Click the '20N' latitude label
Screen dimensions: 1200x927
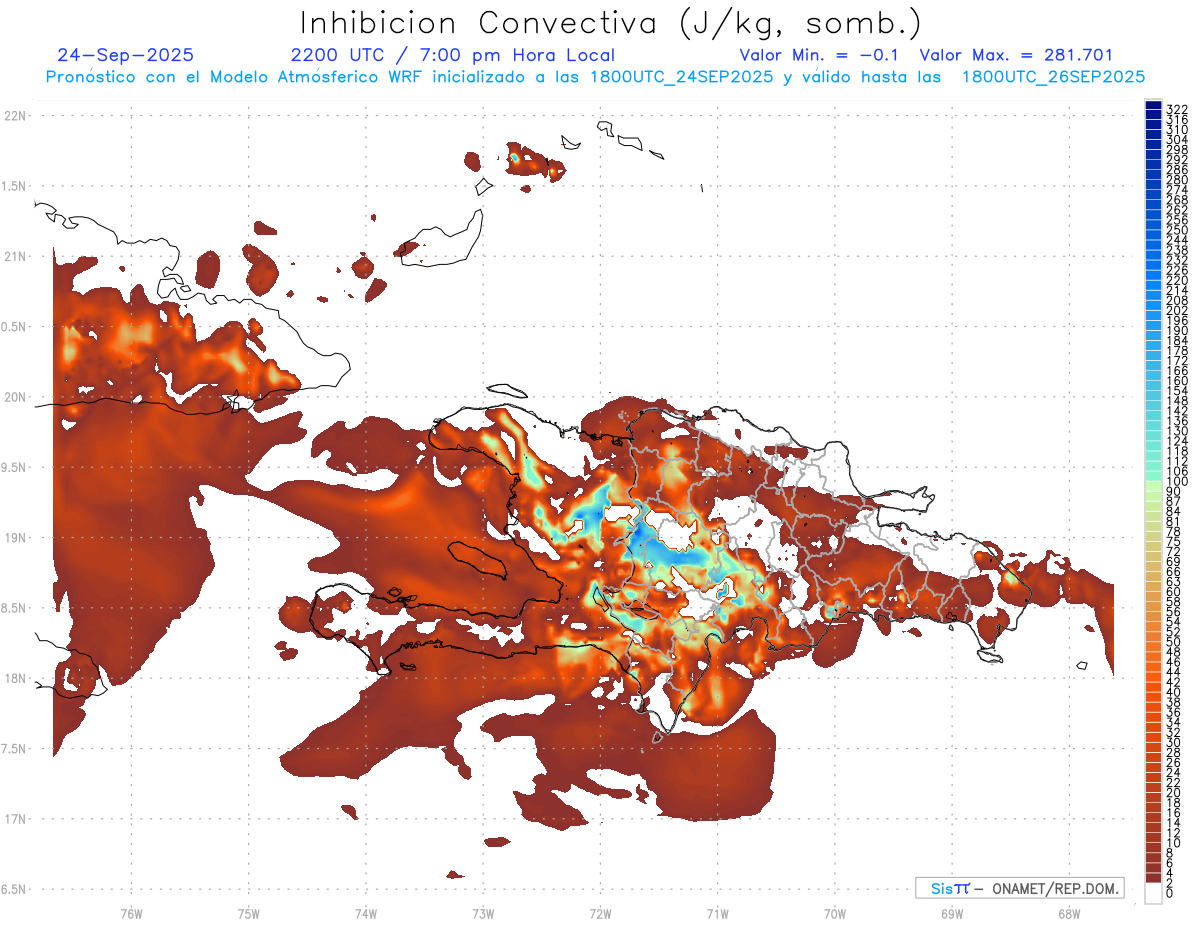(x=14, y=397)
